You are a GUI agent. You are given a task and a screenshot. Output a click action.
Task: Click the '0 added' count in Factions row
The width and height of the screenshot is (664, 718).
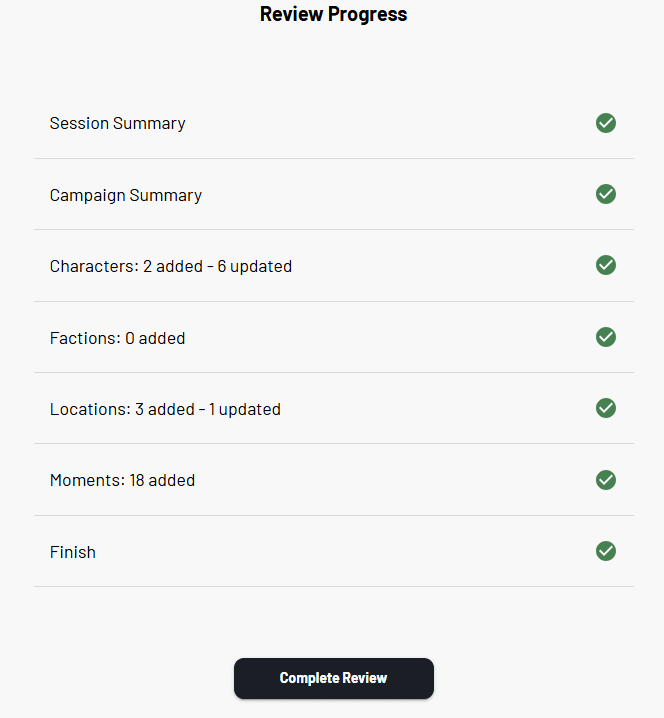coord(155,338)
